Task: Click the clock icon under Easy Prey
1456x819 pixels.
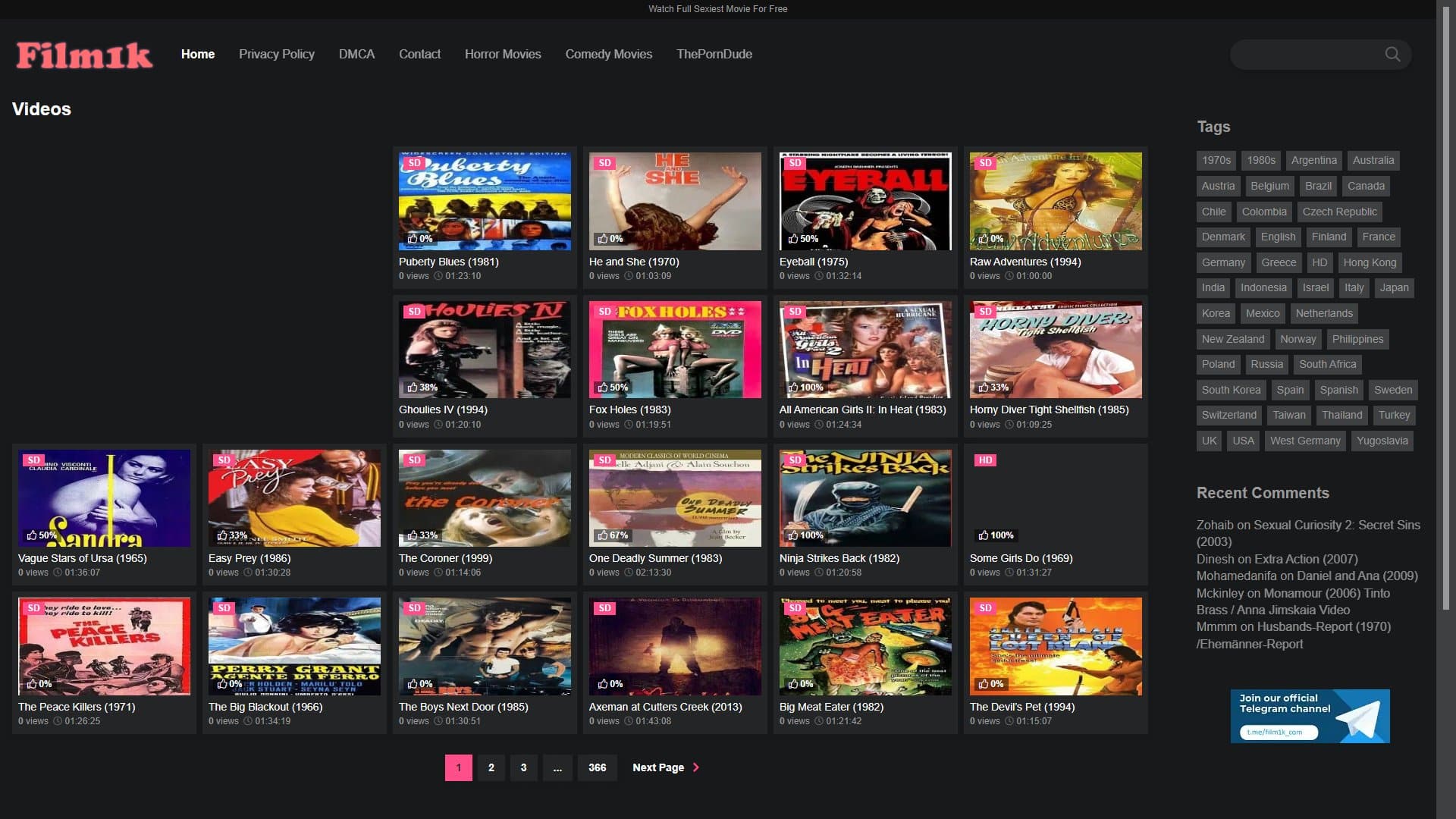Action: pyautogui.click(x=249, y=573)
